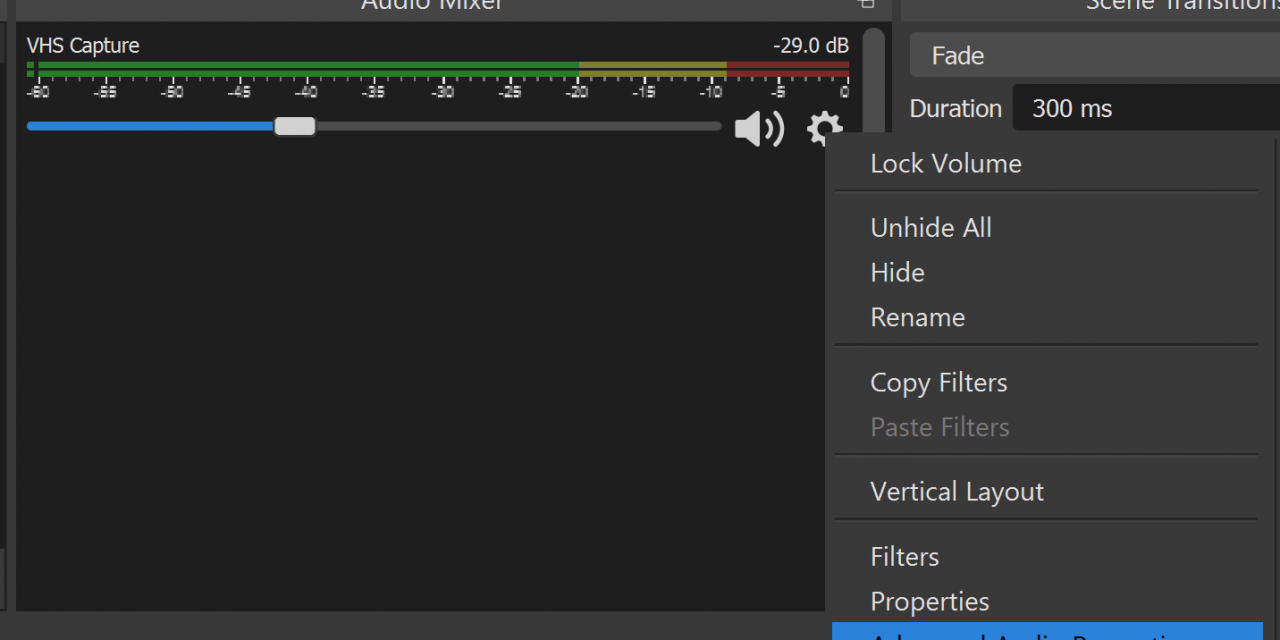1280x640 pixels.
Task: Click the greyed-out Paste Filters entry
Action: click(939, 428)
